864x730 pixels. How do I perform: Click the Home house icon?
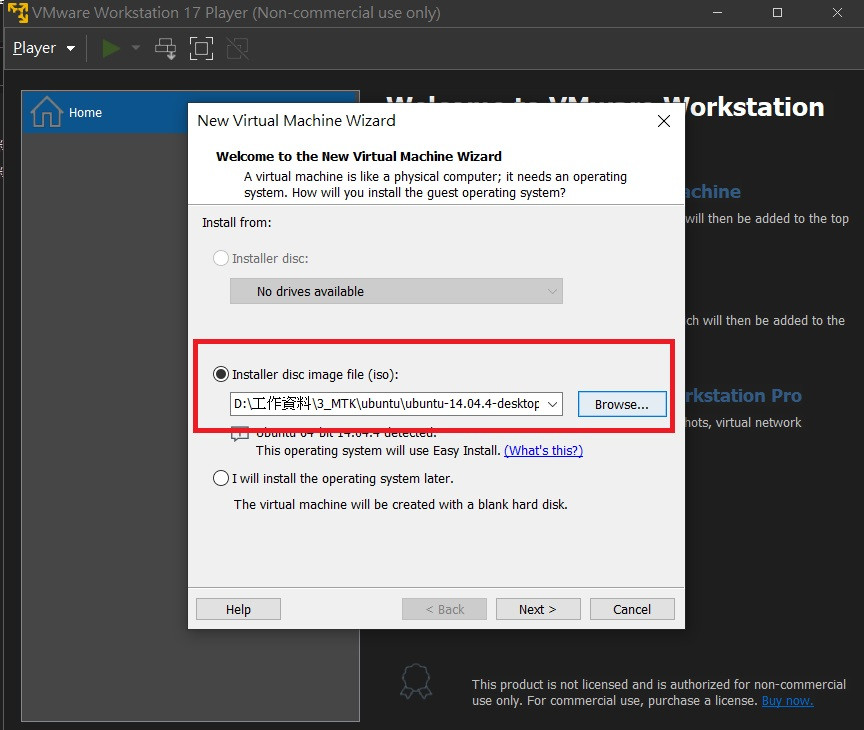[46, 112]
